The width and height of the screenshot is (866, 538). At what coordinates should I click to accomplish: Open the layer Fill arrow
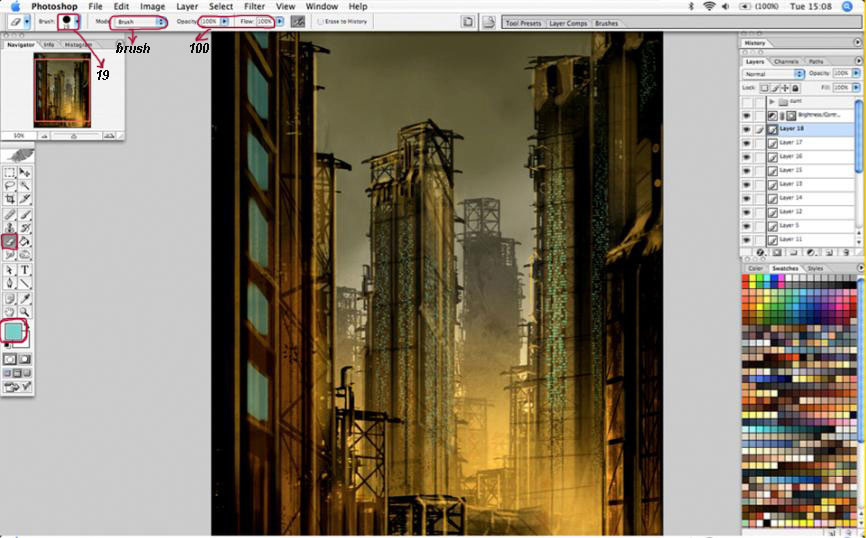(856, 87)
